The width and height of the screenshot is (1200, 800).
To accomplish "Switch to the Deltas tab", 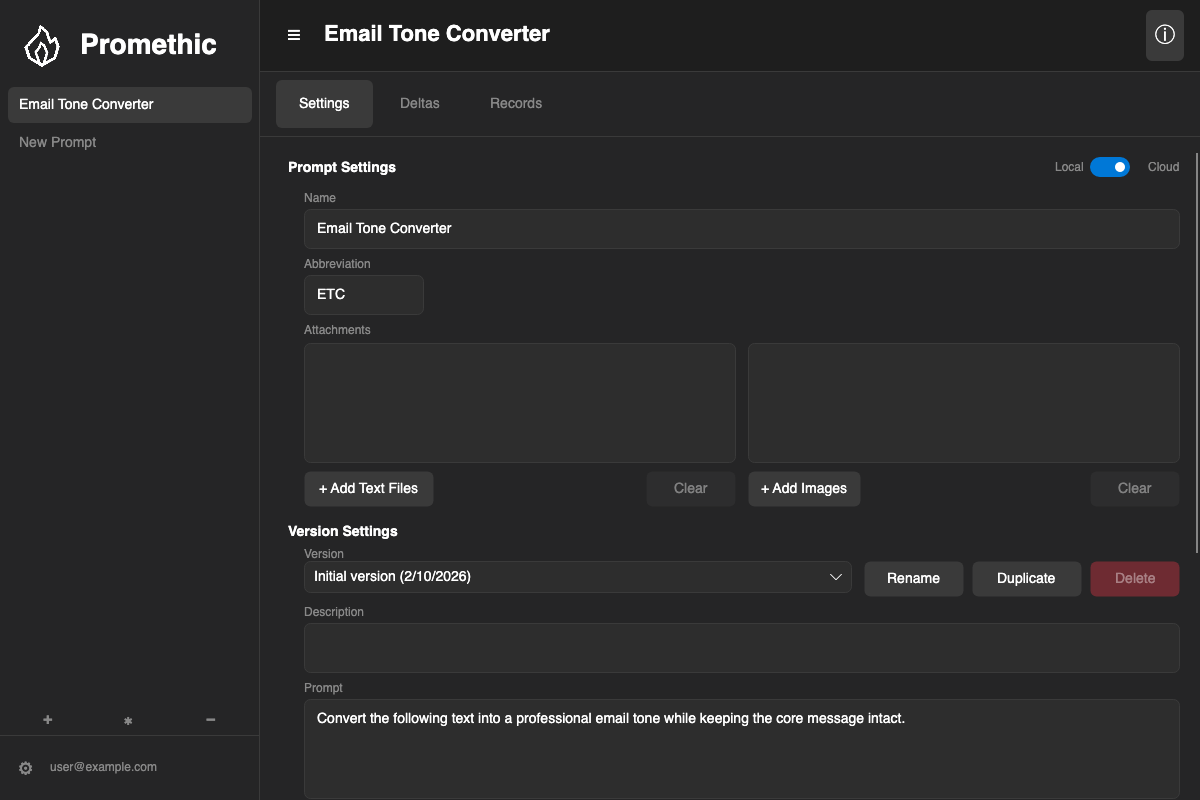I will pos(419,103).
